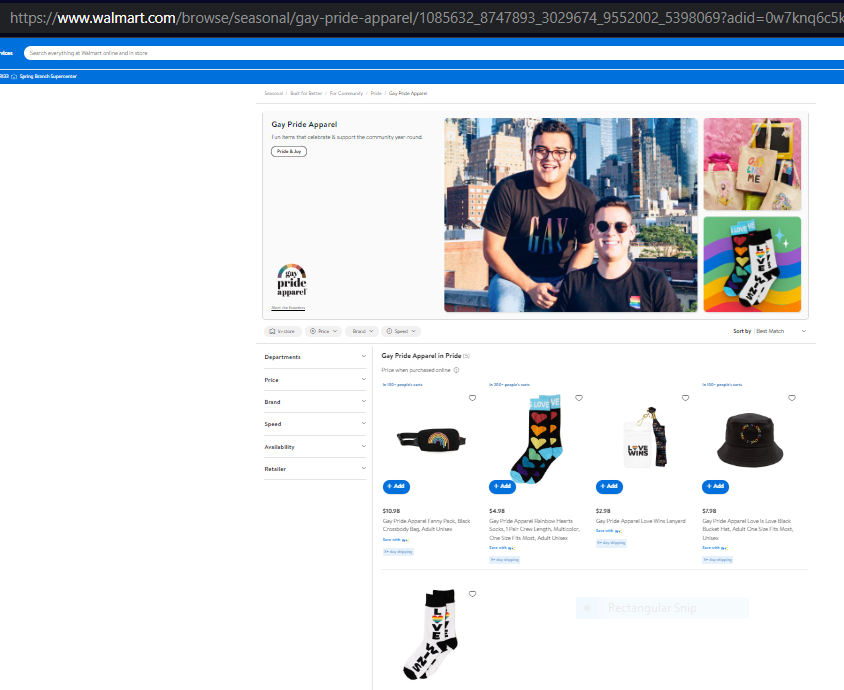Open the Love Is Love Bucket Hat title

(748, 530)
